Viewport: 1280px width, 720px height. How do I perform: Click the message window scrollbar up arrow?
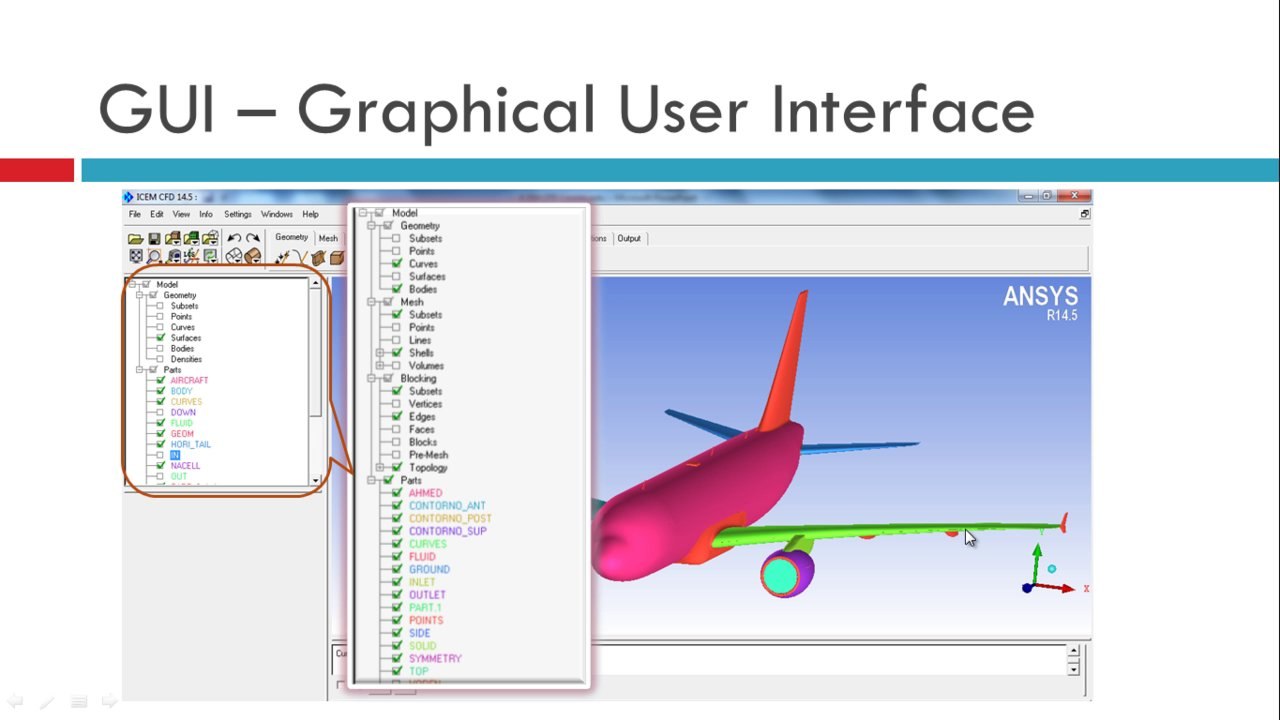tap(1074, 651)
